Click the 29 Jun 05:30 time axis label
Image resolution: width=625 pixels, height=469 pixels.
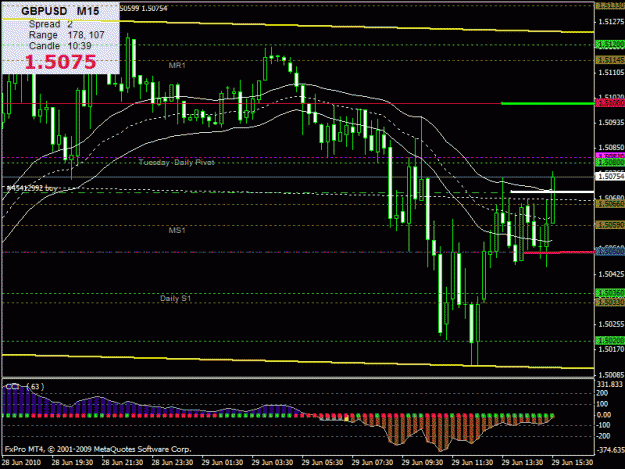322,463
